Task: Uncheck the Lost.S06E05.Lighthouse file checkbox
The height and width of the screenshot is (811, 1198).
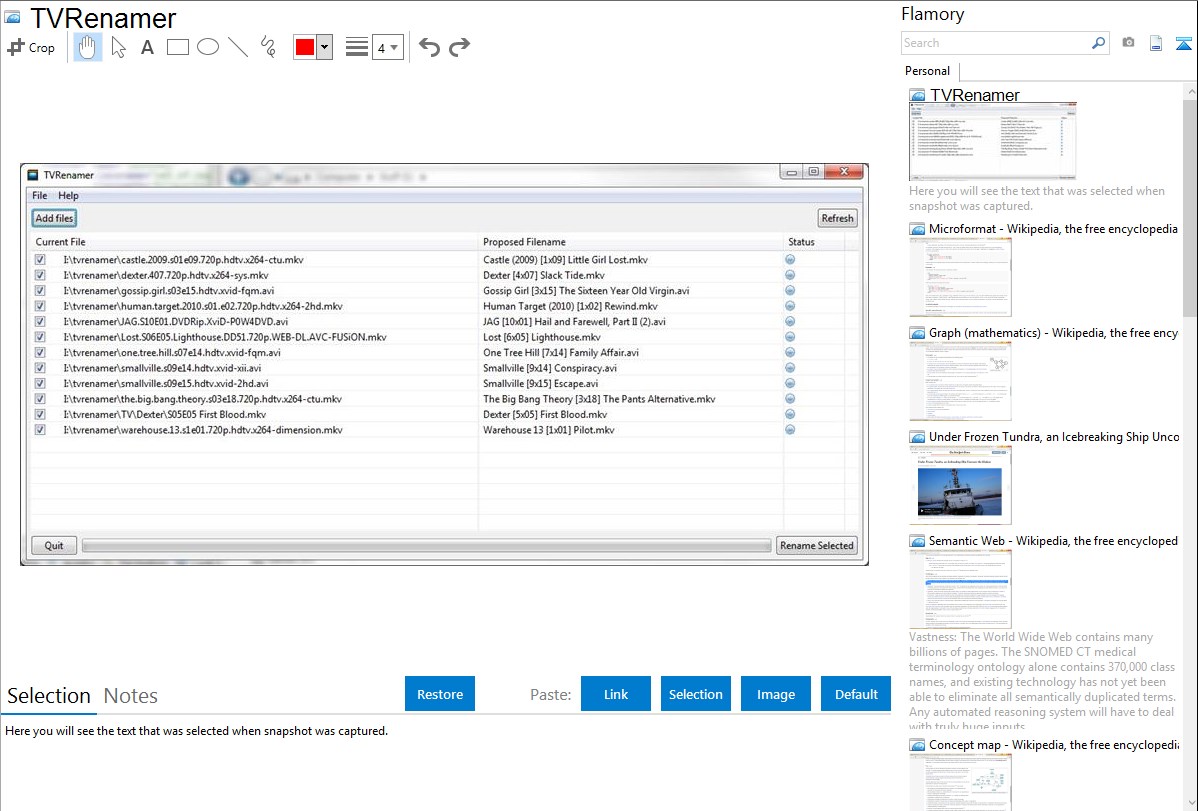Action: 40,337
